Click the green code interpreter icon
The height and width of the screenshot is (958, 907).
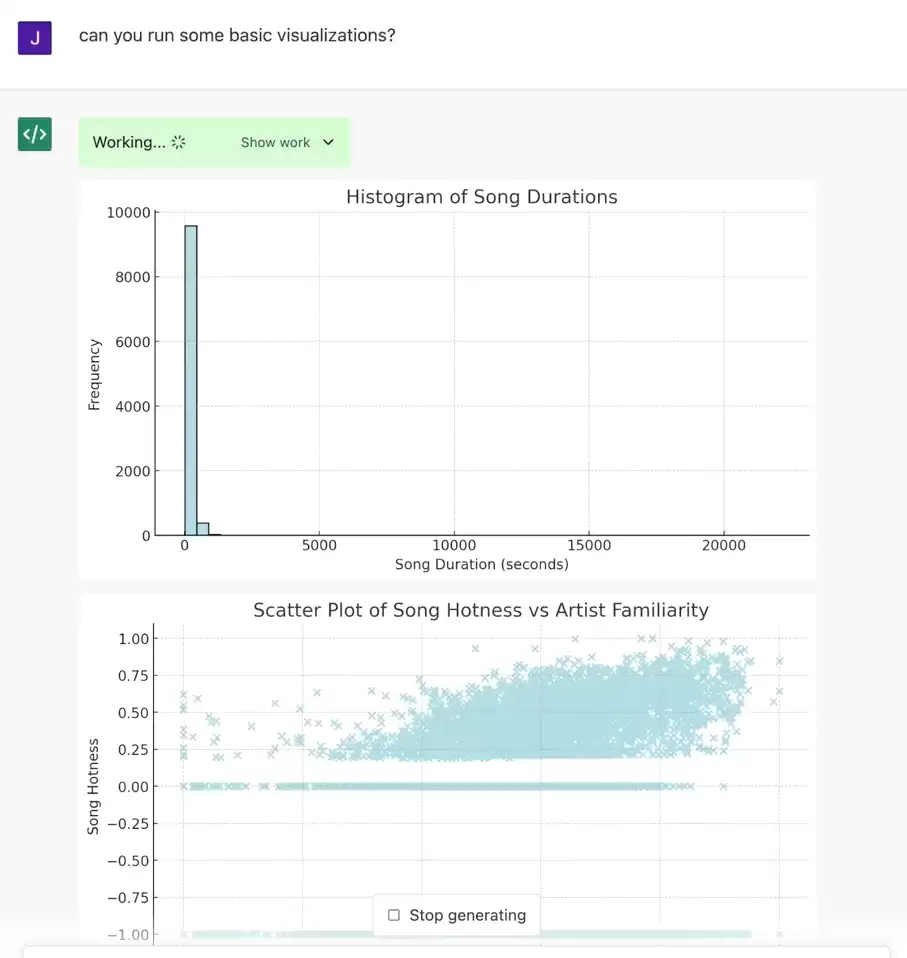pos(35,134)
